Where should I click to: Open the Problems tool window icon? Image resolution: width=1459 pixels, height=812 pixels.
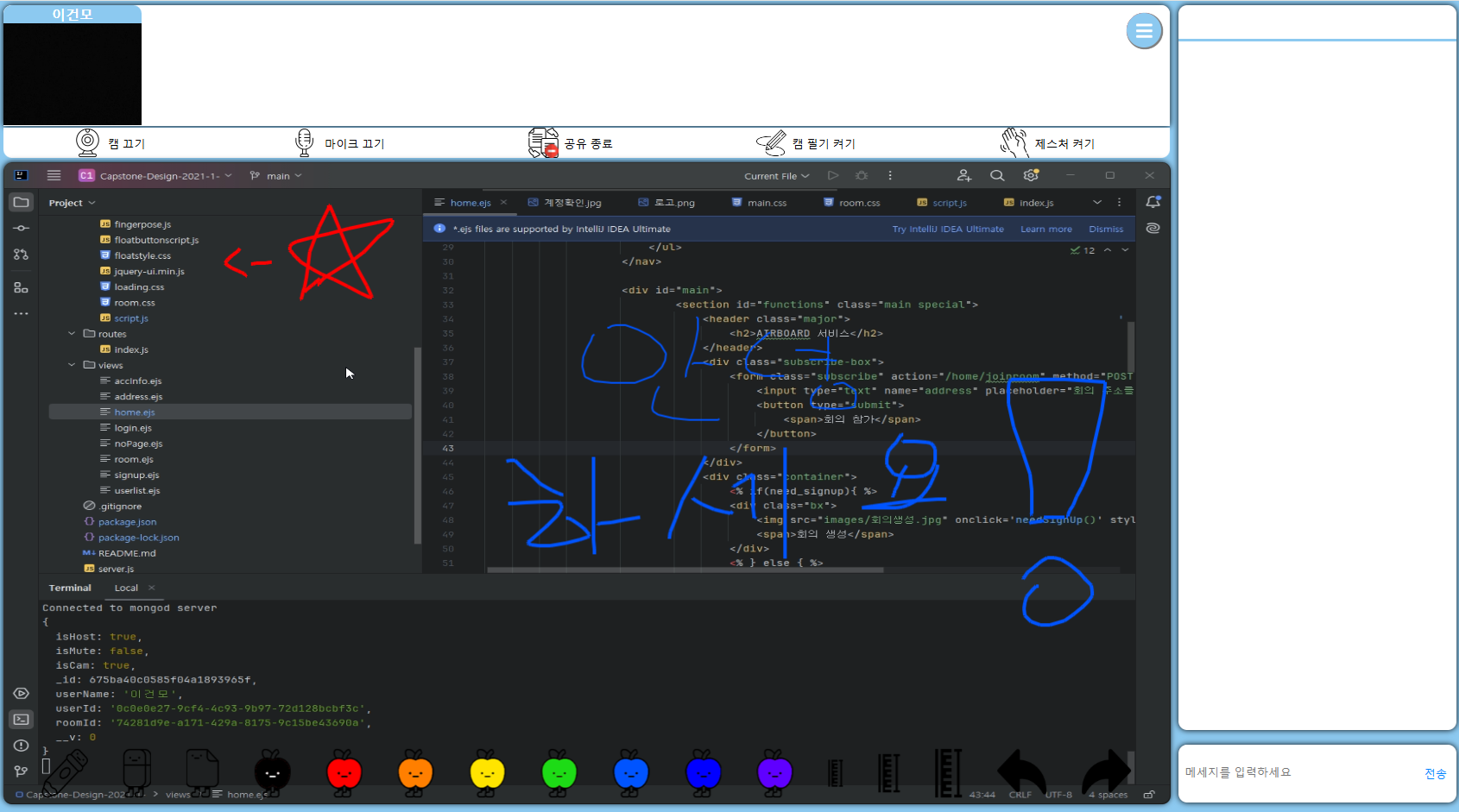22,745
